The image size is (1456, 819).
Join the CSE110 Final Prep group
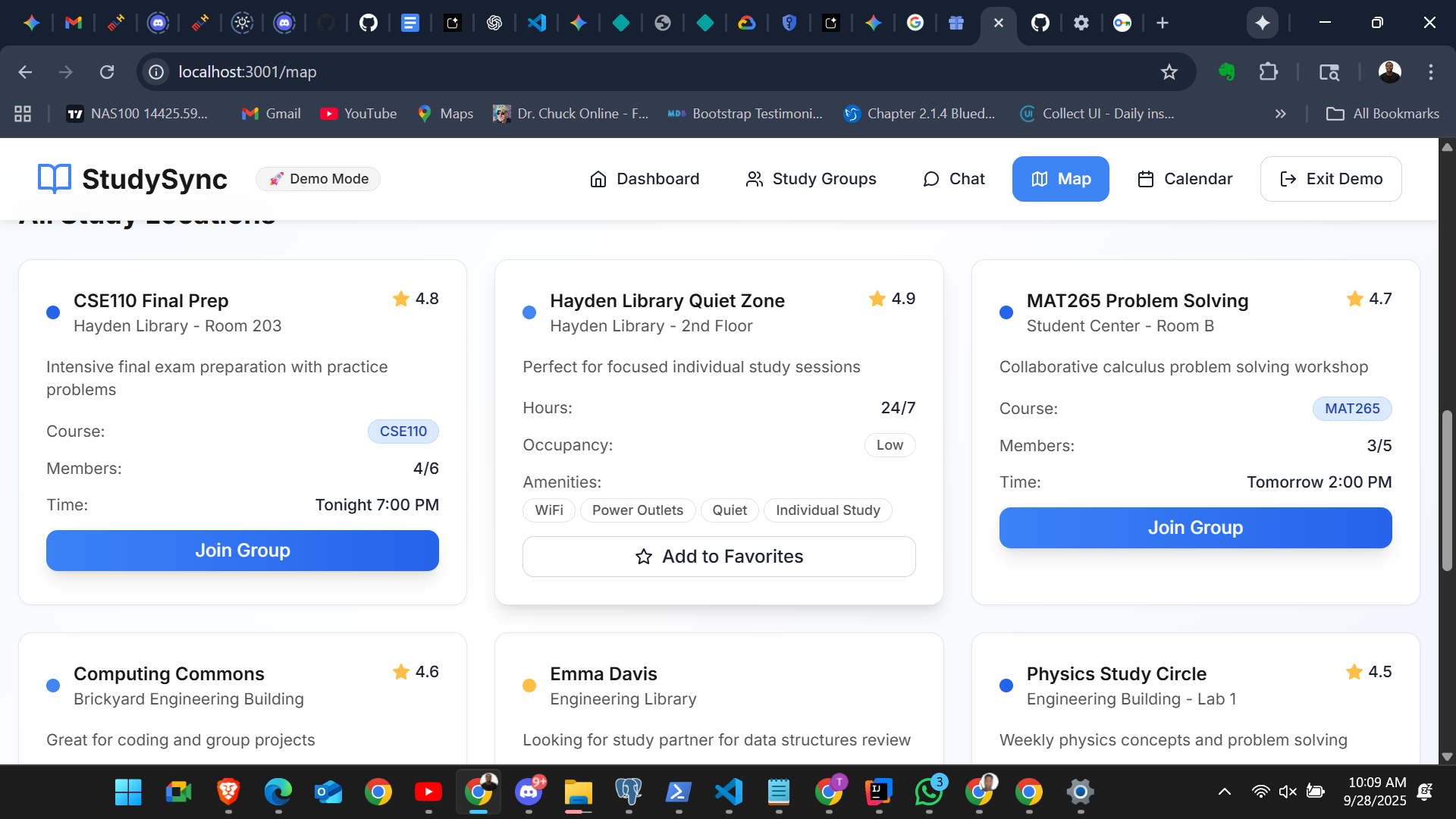tap(242, 551)
